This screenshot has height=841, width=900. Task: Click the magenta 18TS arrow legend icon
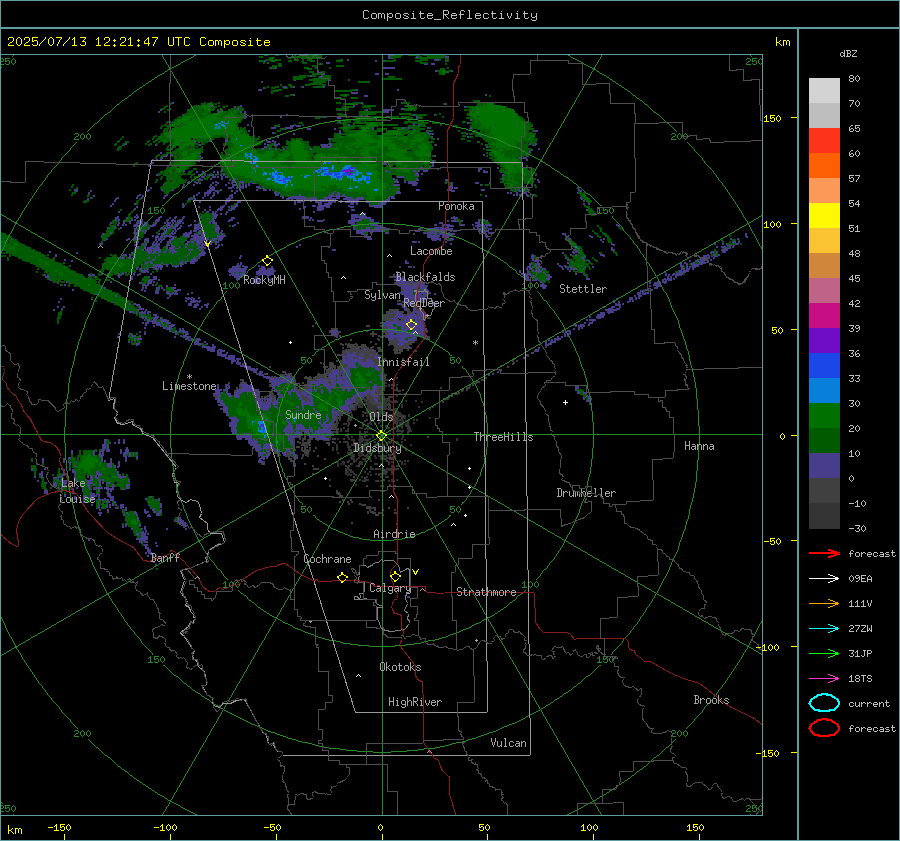click(x=824, y=679)
